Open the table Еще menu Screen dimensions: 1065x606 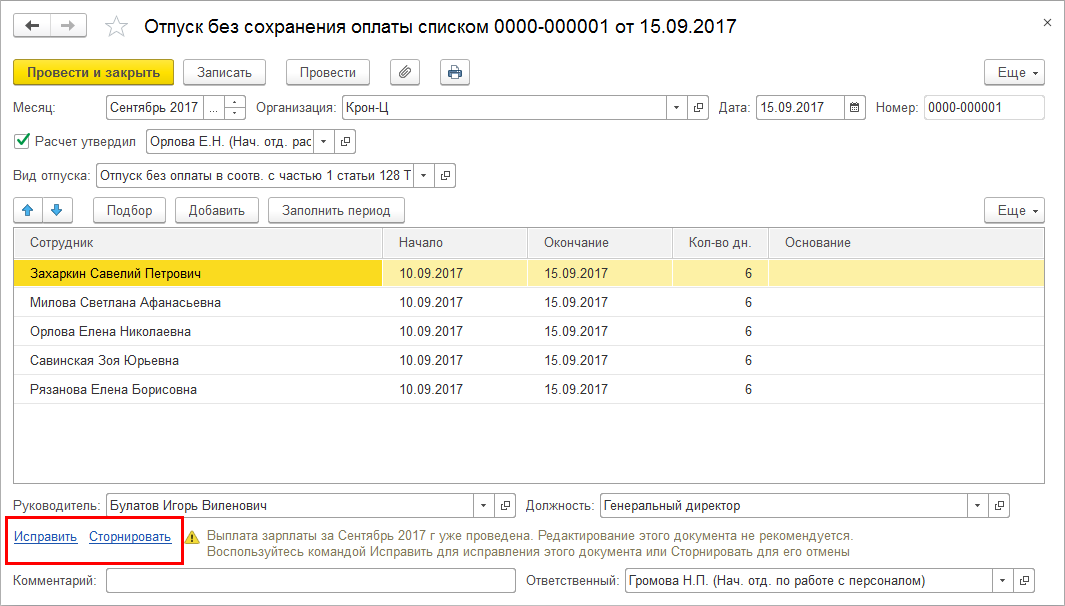coord(1014,210)
